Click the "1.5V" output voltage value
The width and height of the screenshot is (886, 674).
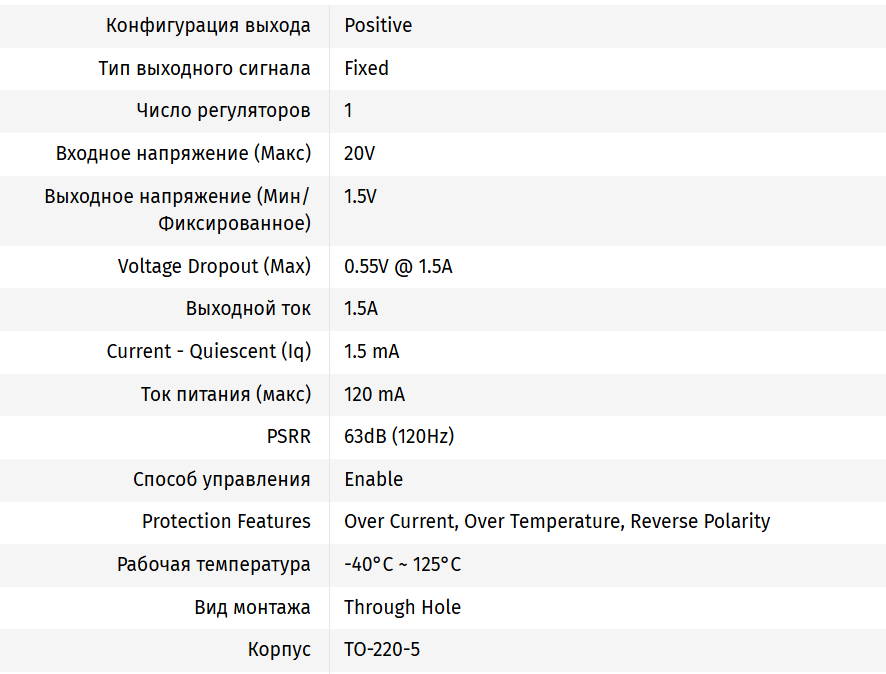(x=360, y=197)
